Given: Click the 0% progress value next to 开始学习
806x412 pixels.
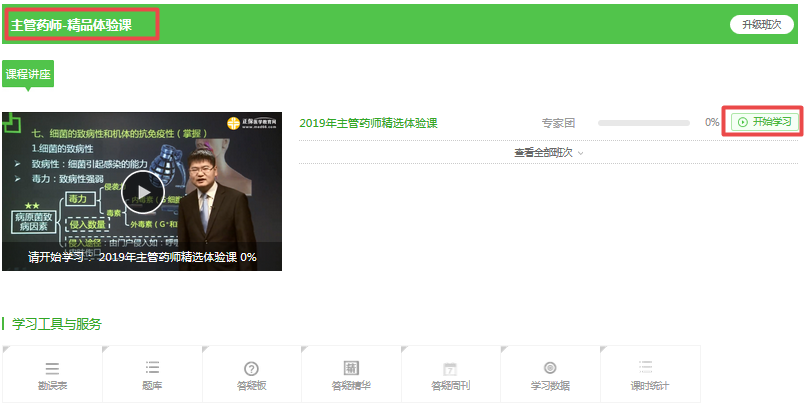Looking at the screenshot, I should pos(712,123).
